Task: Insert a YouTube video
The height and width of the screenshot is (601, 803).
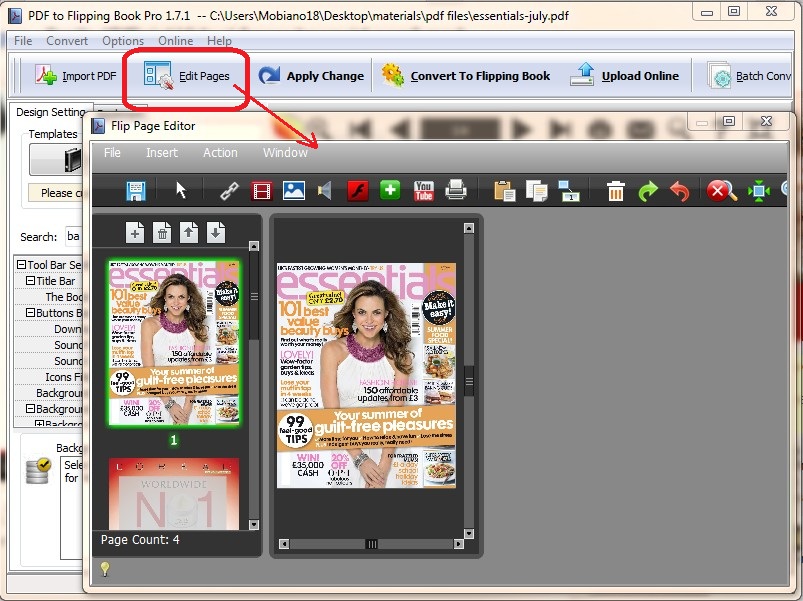Action: [424, 190]
